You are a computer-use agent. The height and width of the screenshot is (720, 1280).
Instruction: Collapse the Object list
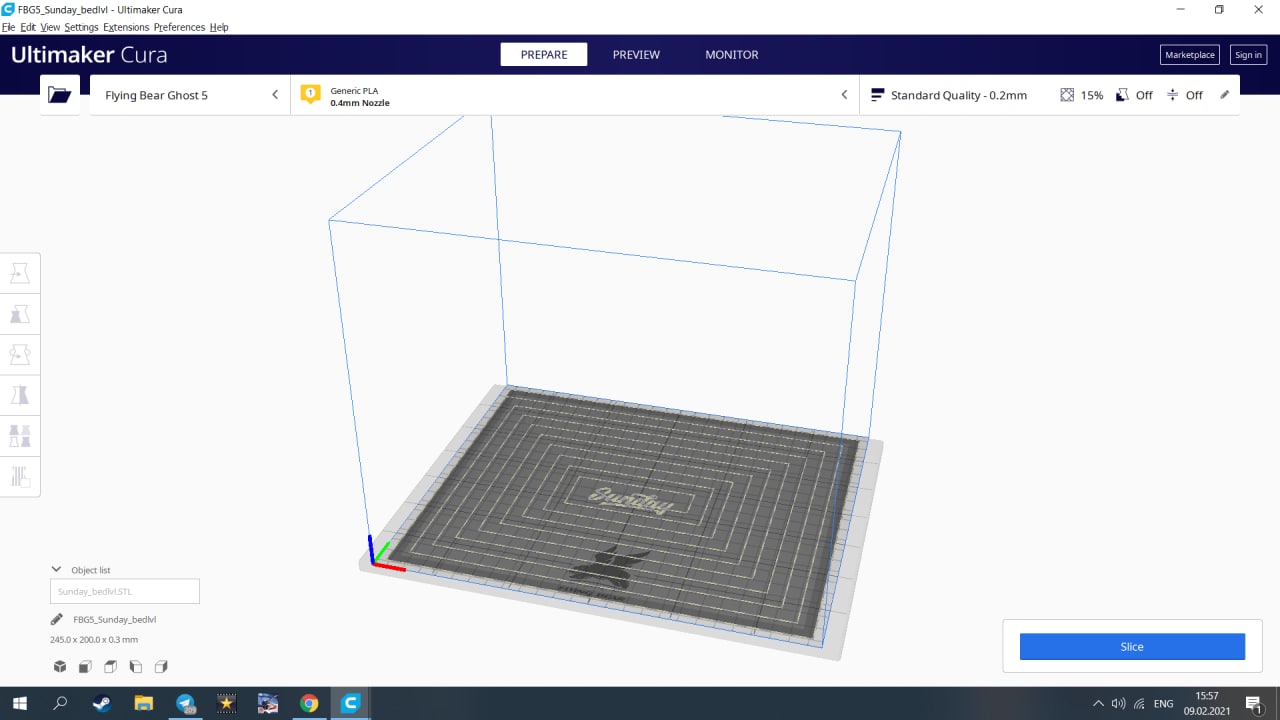coord(57,569)
